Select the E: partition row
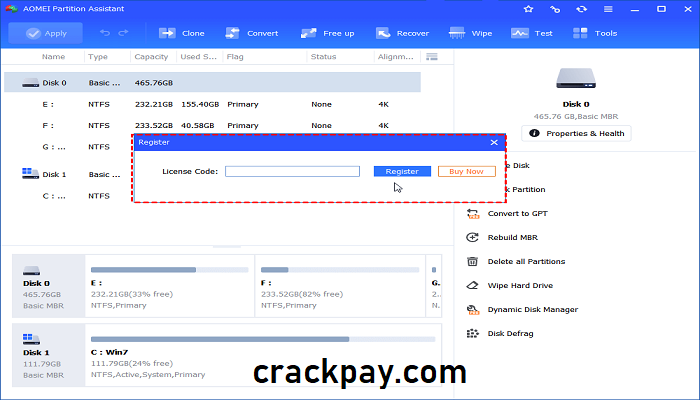The width and height of the screenshot is (700, 400). pos(212,104)
